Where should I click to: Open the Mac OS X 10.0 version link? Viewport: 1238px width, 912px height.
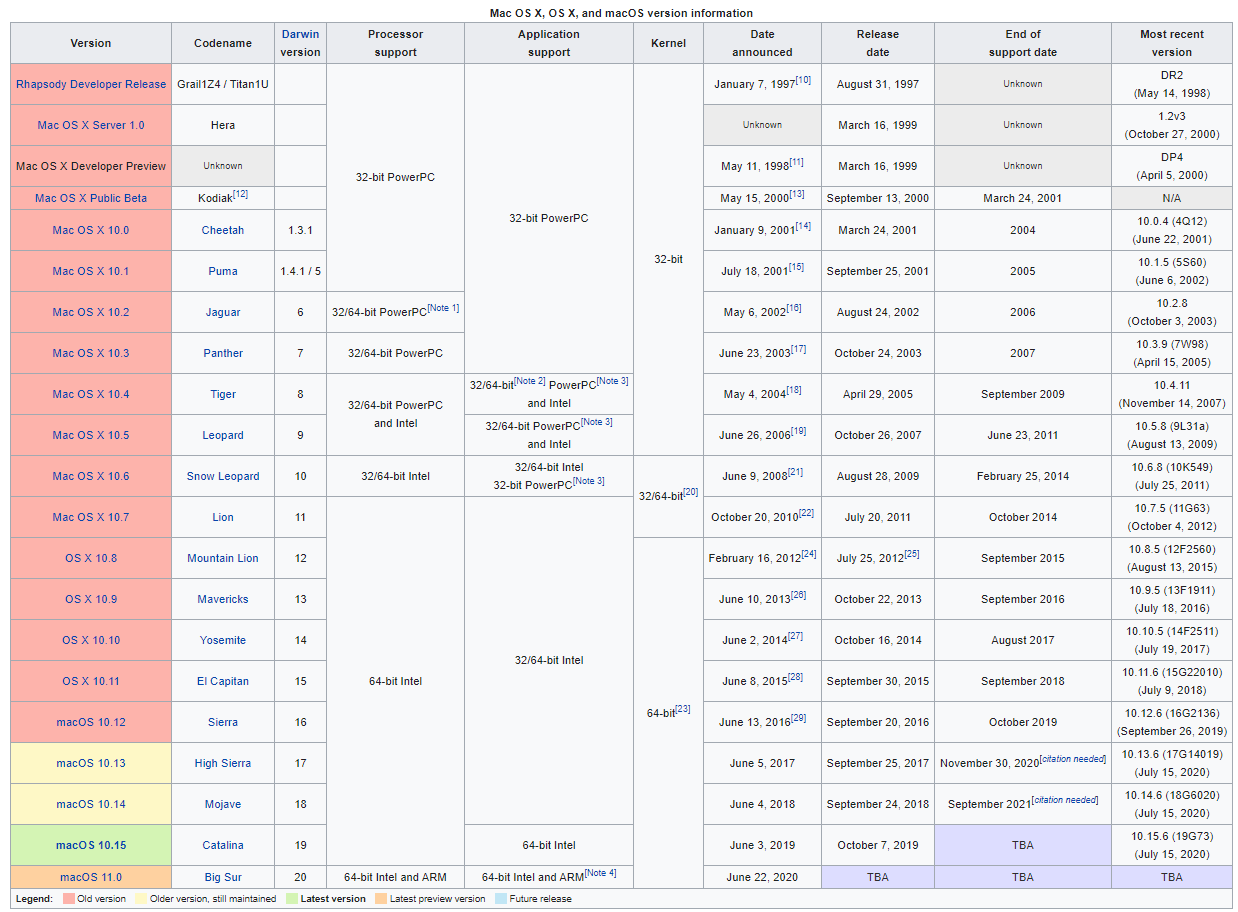90,230
